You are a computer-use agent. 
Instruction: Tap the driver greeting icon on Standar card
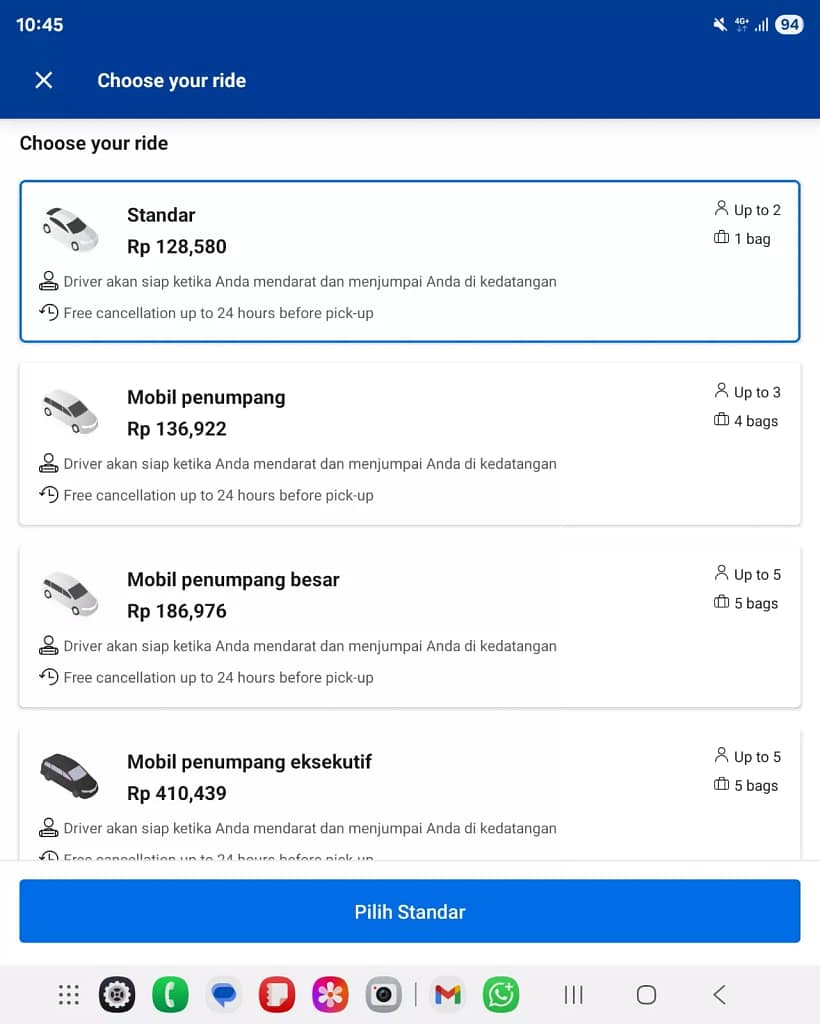coord(49,281)
